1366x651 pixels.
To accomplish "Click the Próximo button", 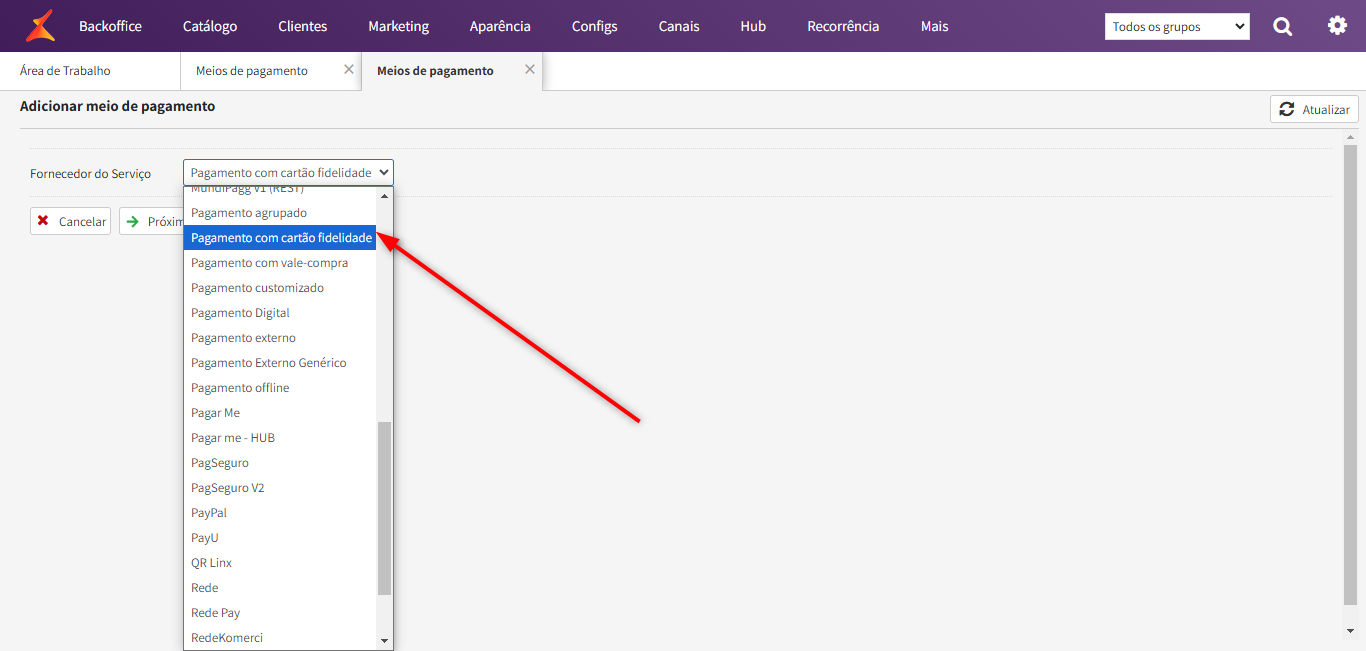I will point(152,221).
